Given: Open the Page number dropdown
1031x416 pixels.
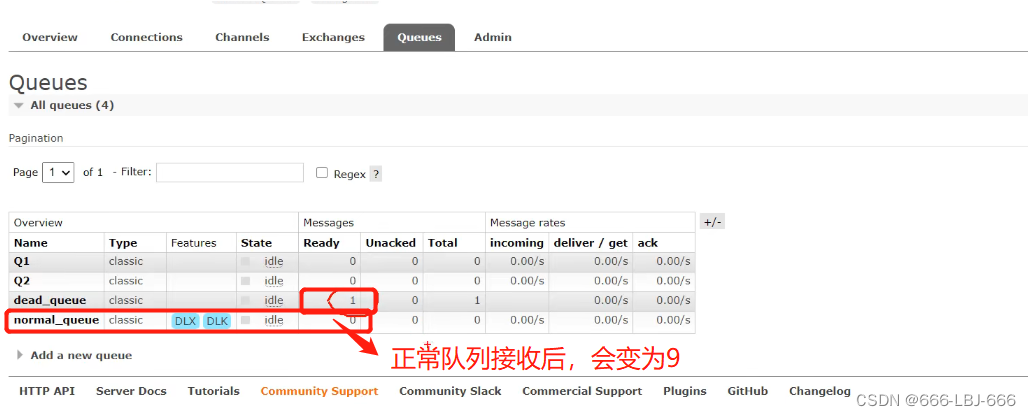Looking at the screenshot, I should (58, 173).
